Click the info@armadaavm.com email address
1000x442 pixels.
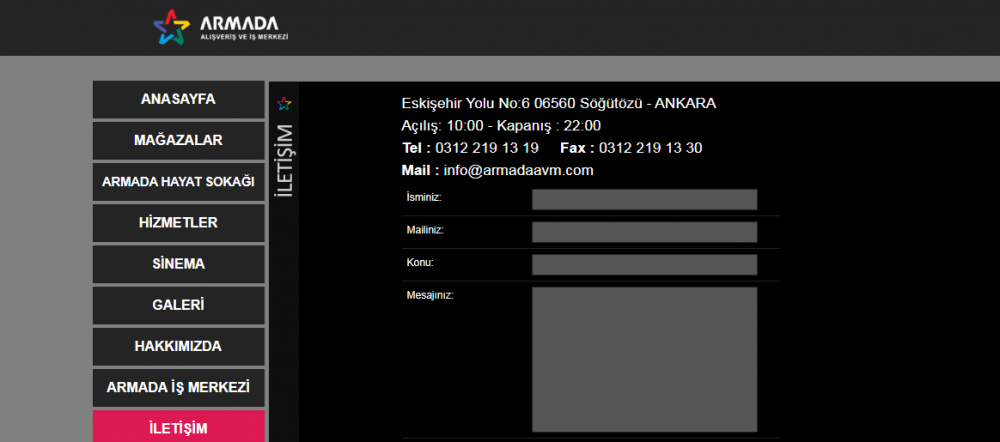[x=518, y=170]
